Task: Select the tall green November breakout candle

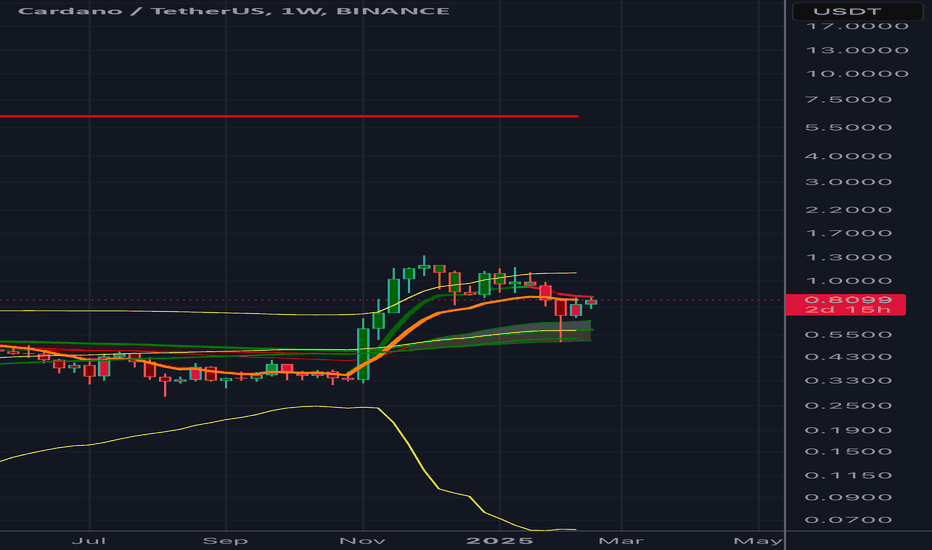Action: click(363, 354)
